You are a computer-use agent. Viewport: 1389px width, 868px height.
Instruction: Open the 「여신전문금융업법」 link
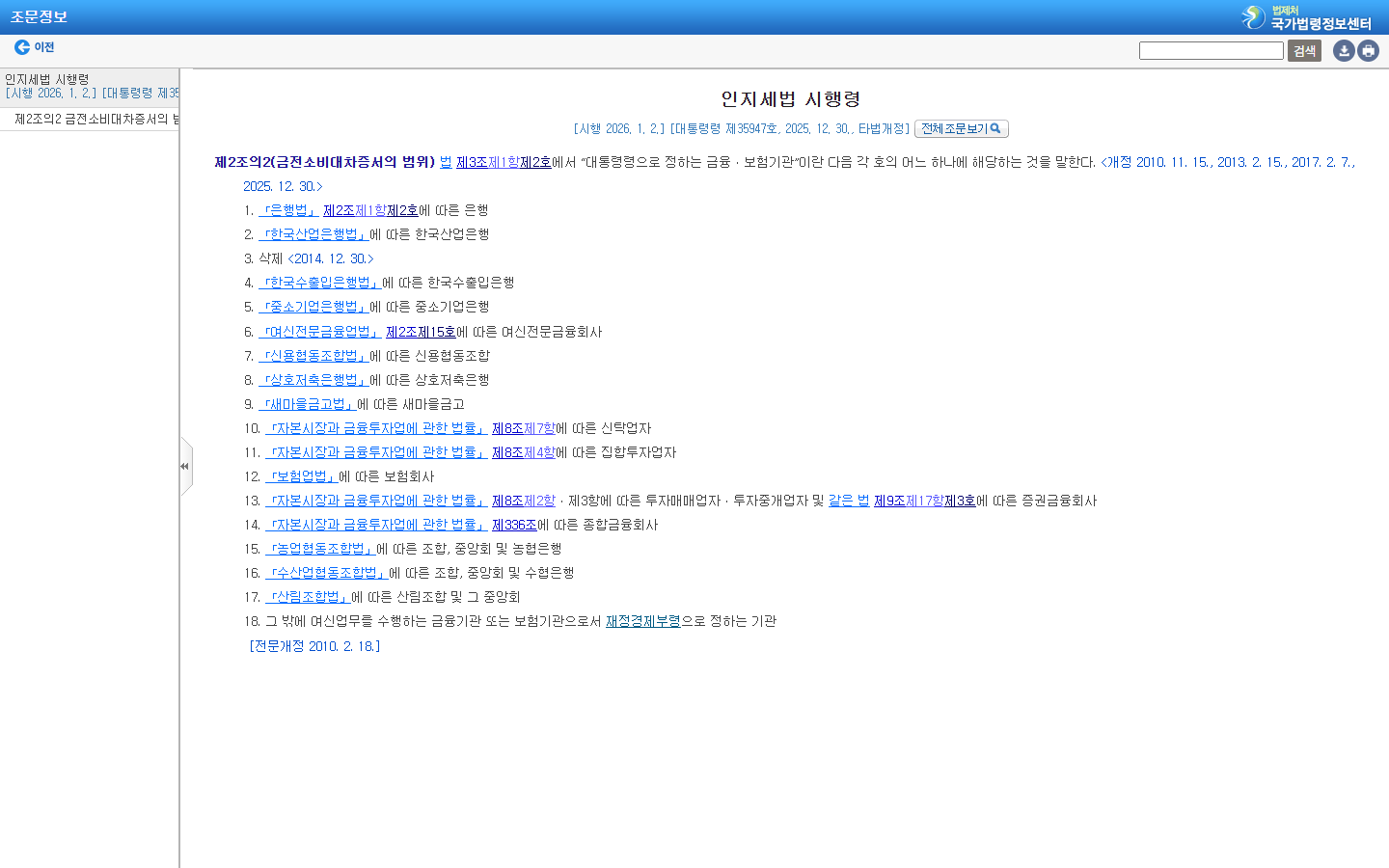point(320,332)
